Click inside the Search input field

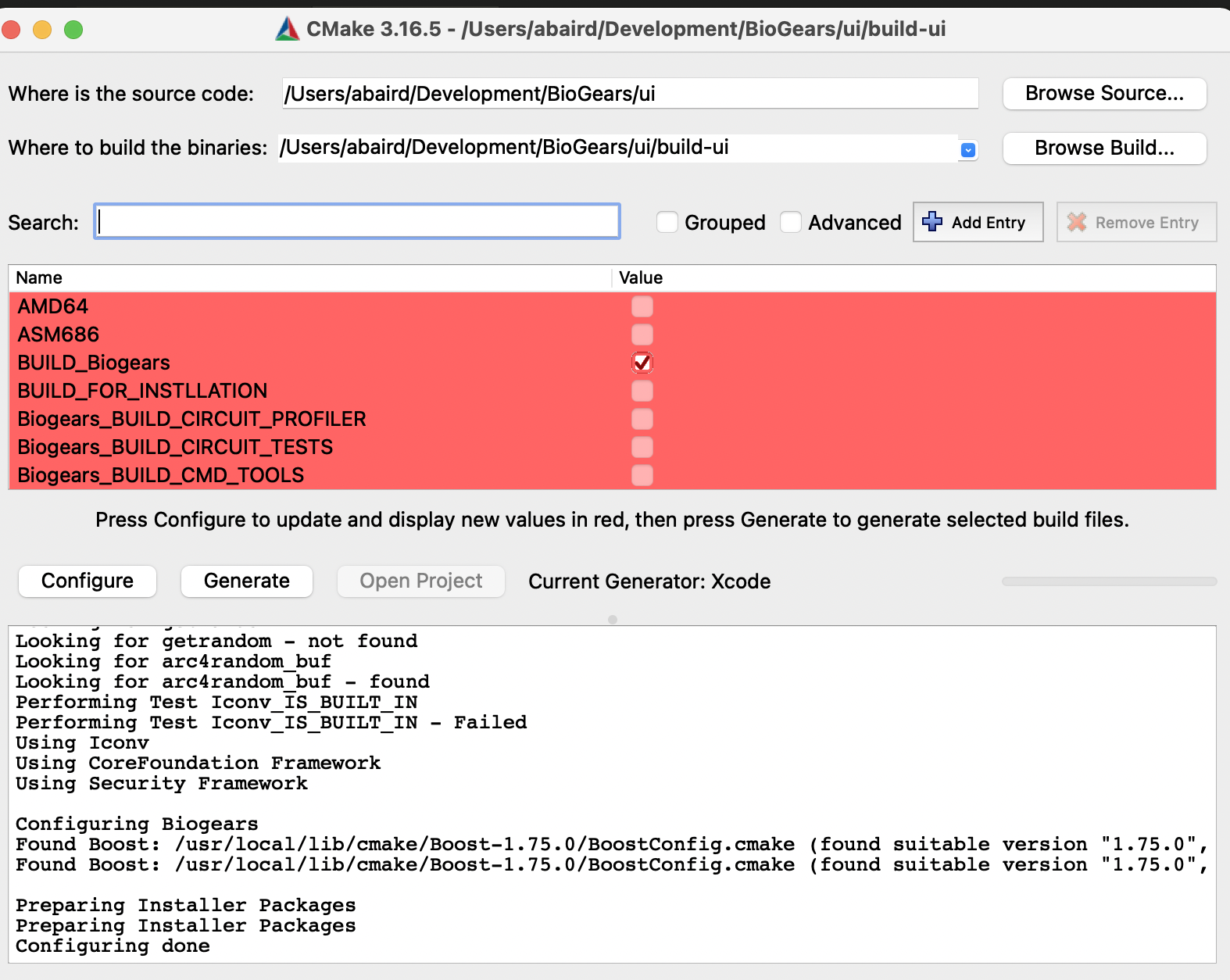(x=357, y=222)
